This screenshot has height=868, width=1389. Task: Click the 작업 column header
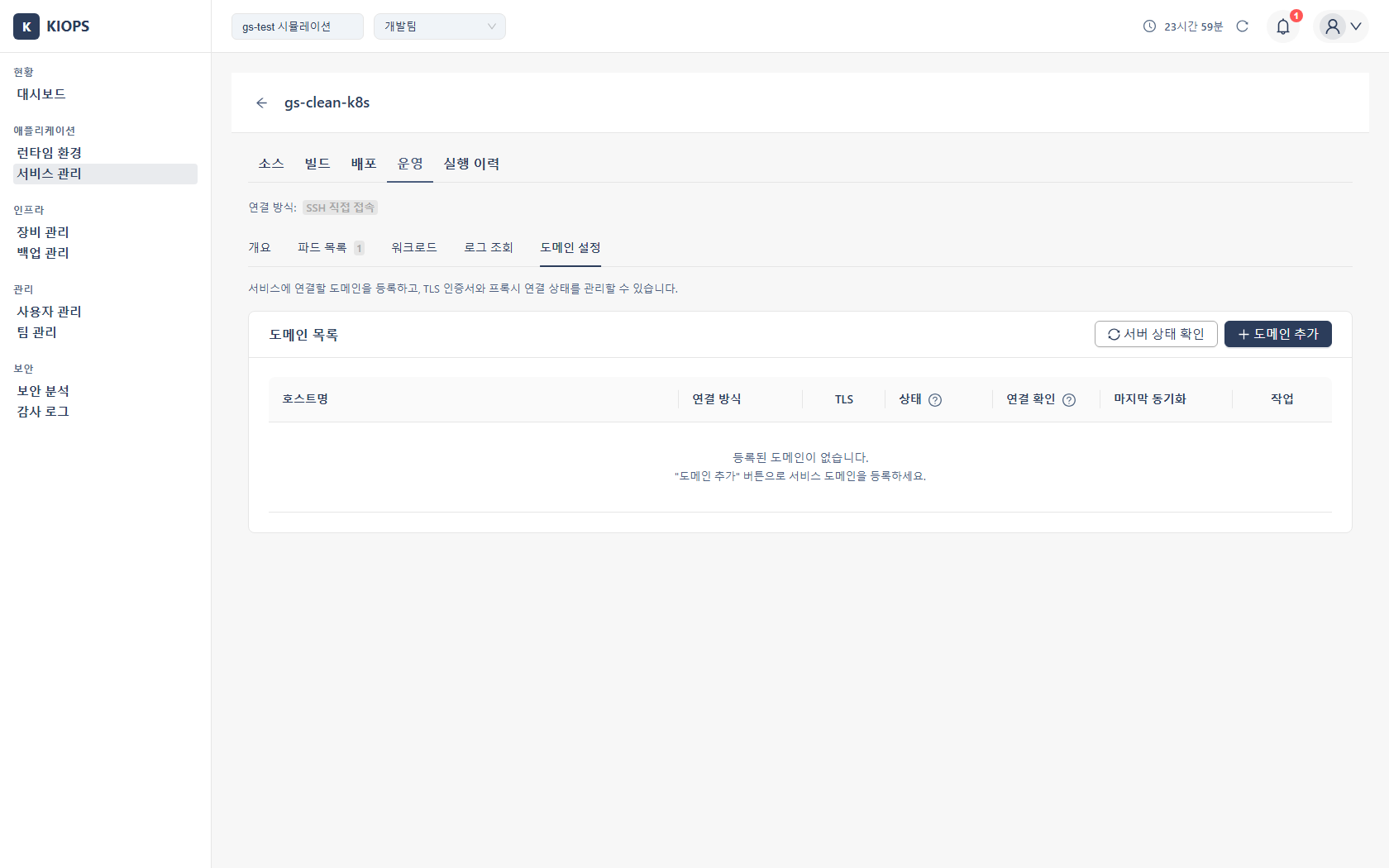(x=1282, y=399)
